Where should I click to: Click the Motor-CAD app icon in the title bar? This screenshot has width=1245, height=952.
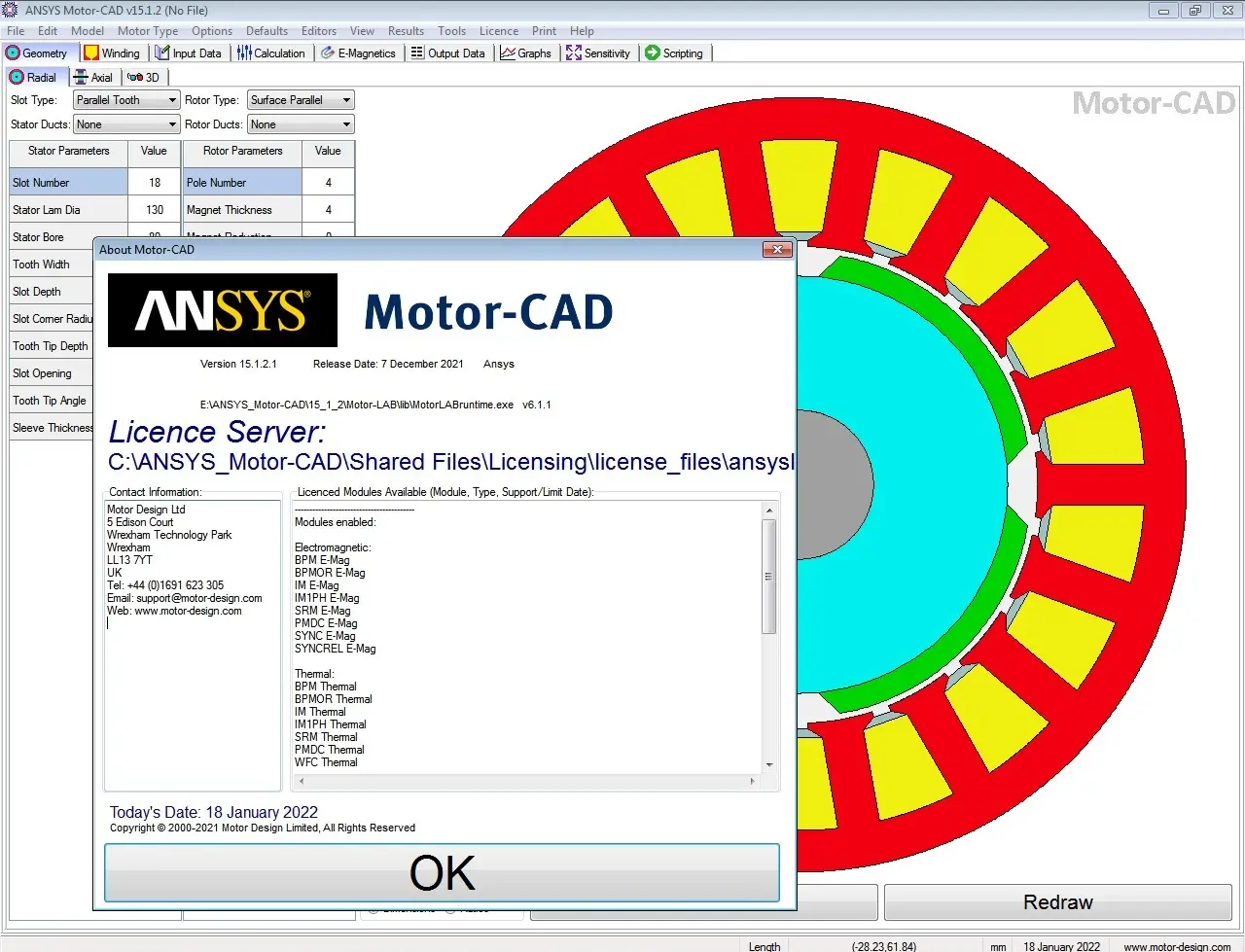tap(11, 10)
